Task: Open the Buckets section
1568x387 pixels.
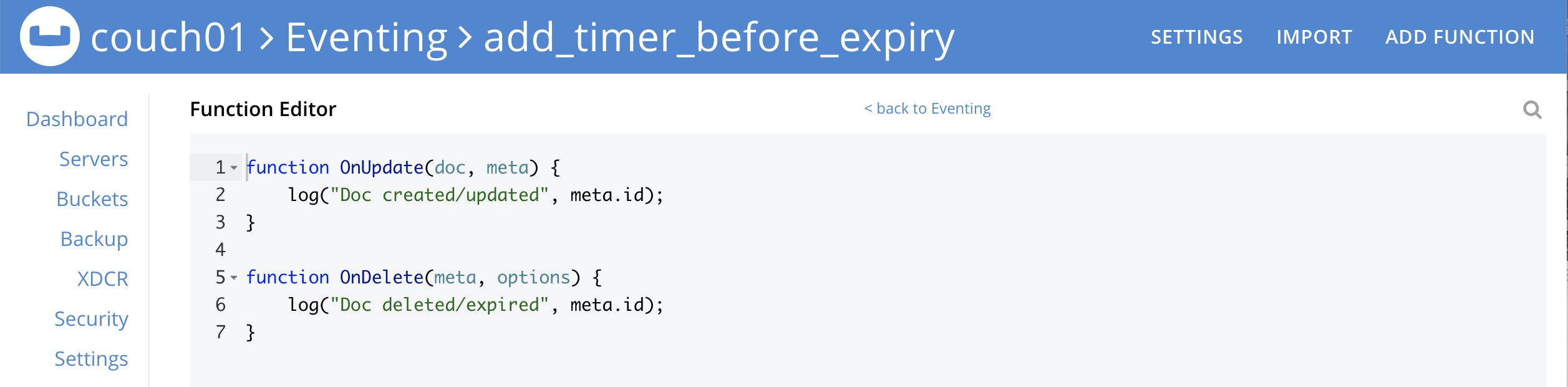Action: point(92,199)
